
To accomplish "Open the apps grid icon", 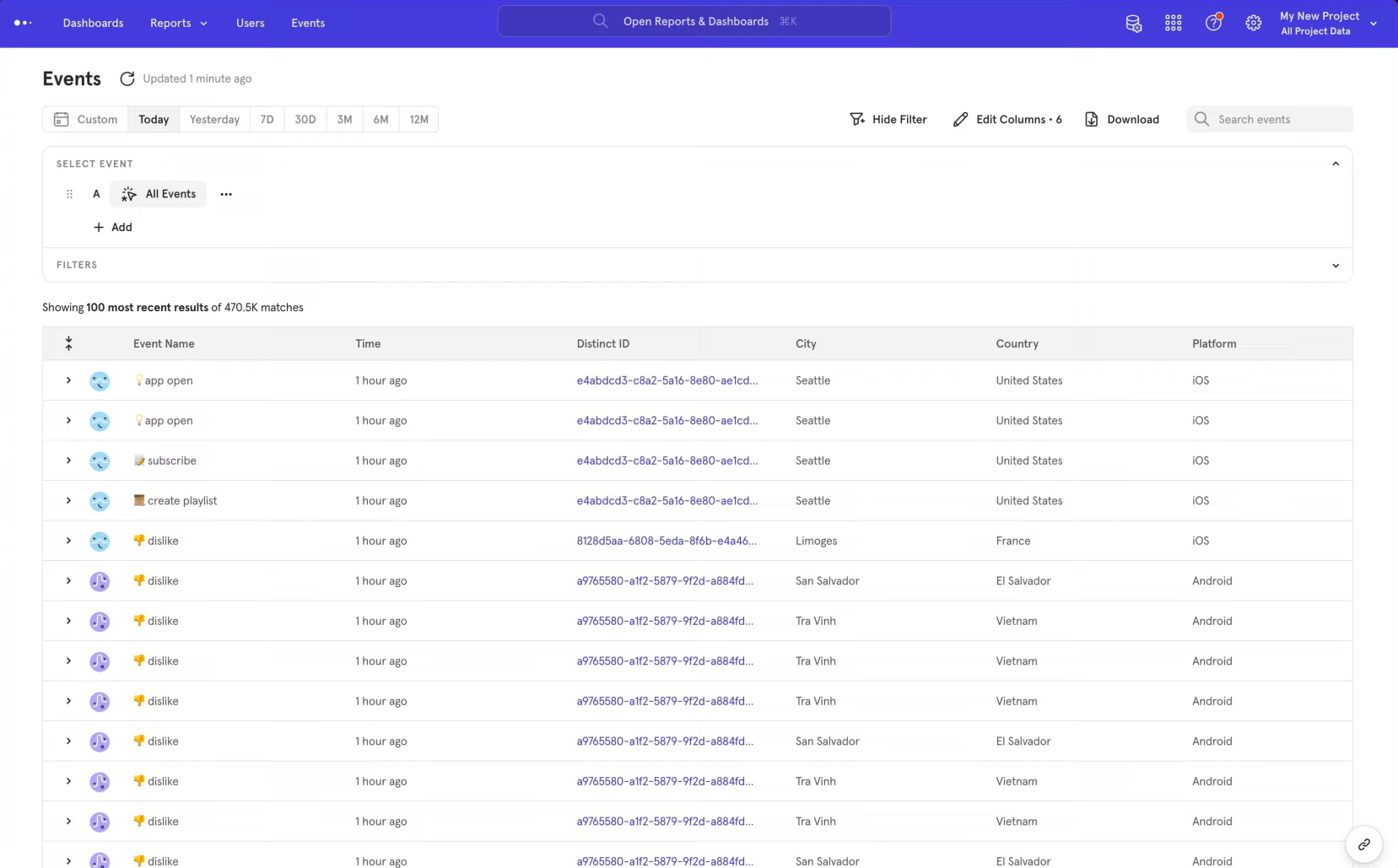I will click(x=1173, y=24).
